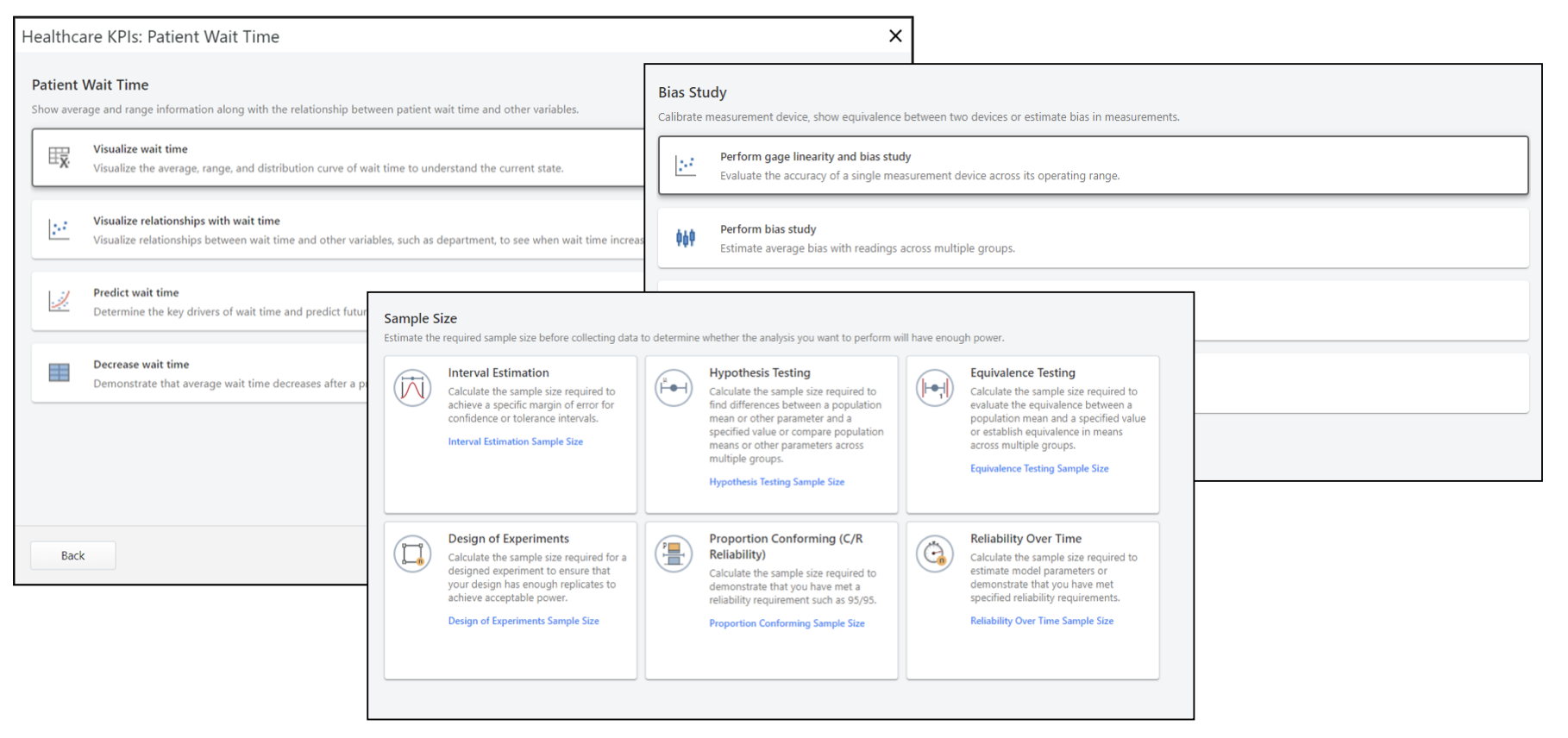Click the Bias Study panel heading

pyautogui.click(x=693, y=92)
